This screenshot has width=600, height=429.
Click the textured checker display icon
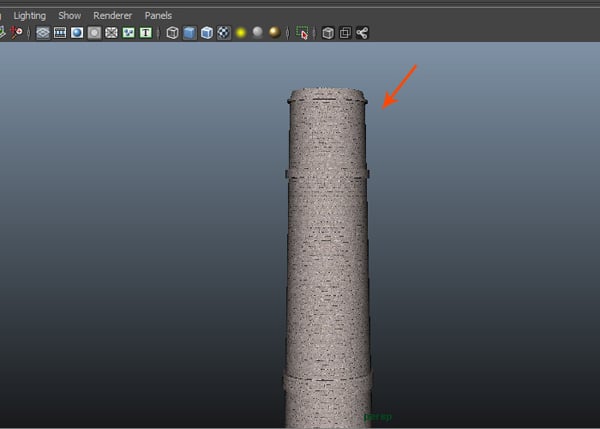tap(224, 33)
